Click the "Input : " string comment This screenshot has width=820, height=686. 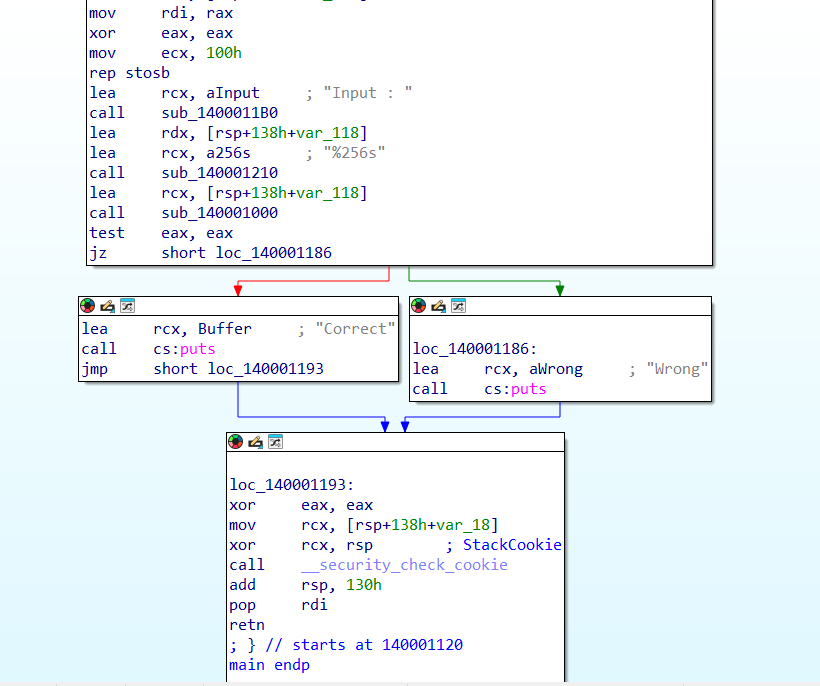pyautogui.click(x=368, y=93)
